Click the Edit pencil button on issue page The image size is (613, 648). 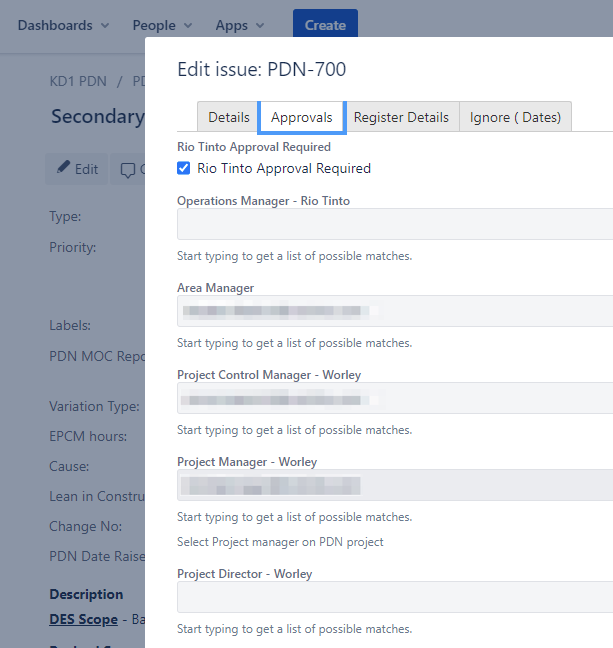pyautogui.click(x=77, y=169)
